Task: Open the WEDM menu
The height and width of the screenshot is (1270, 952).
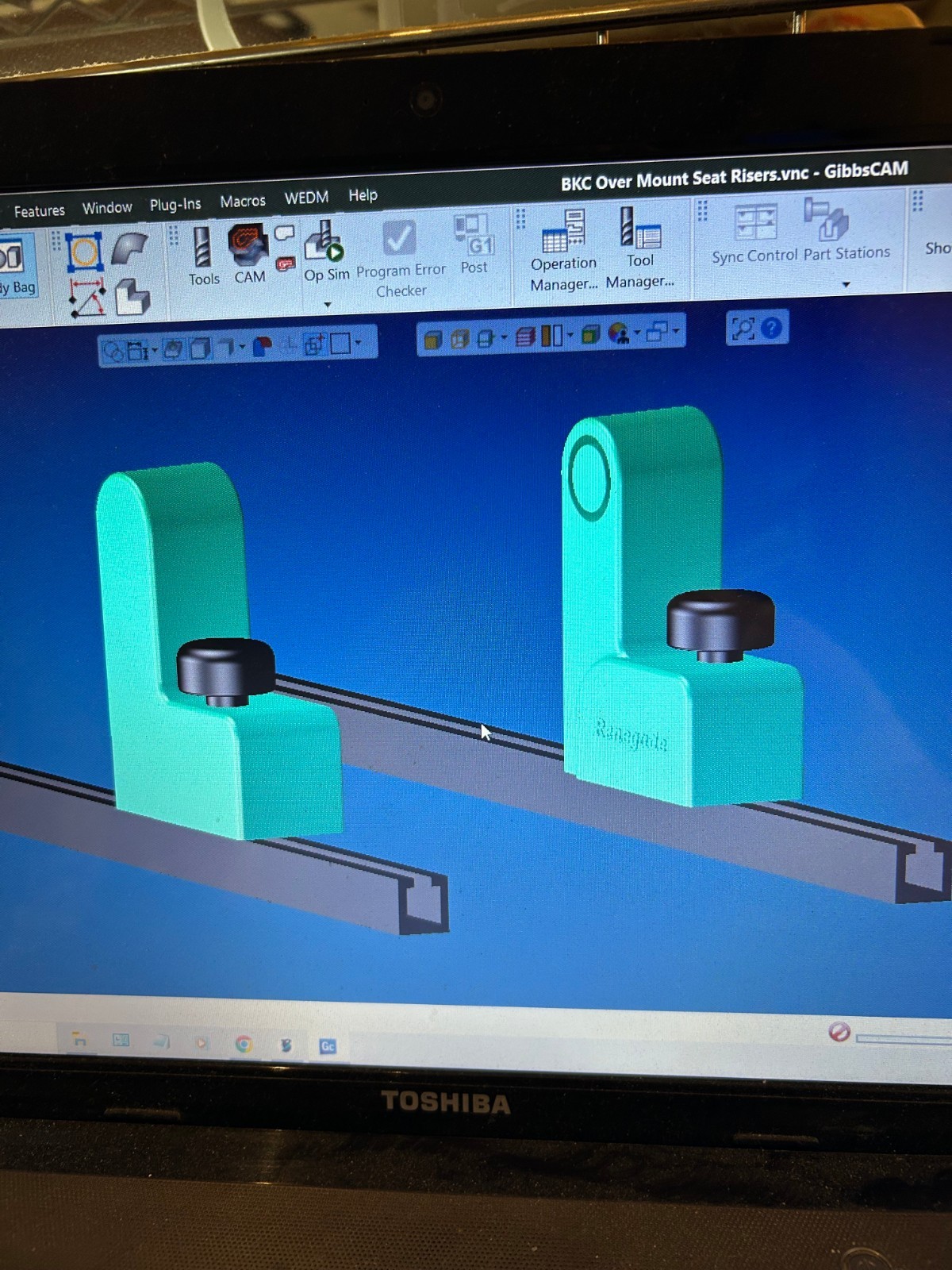Action: [x=306, y=198]
